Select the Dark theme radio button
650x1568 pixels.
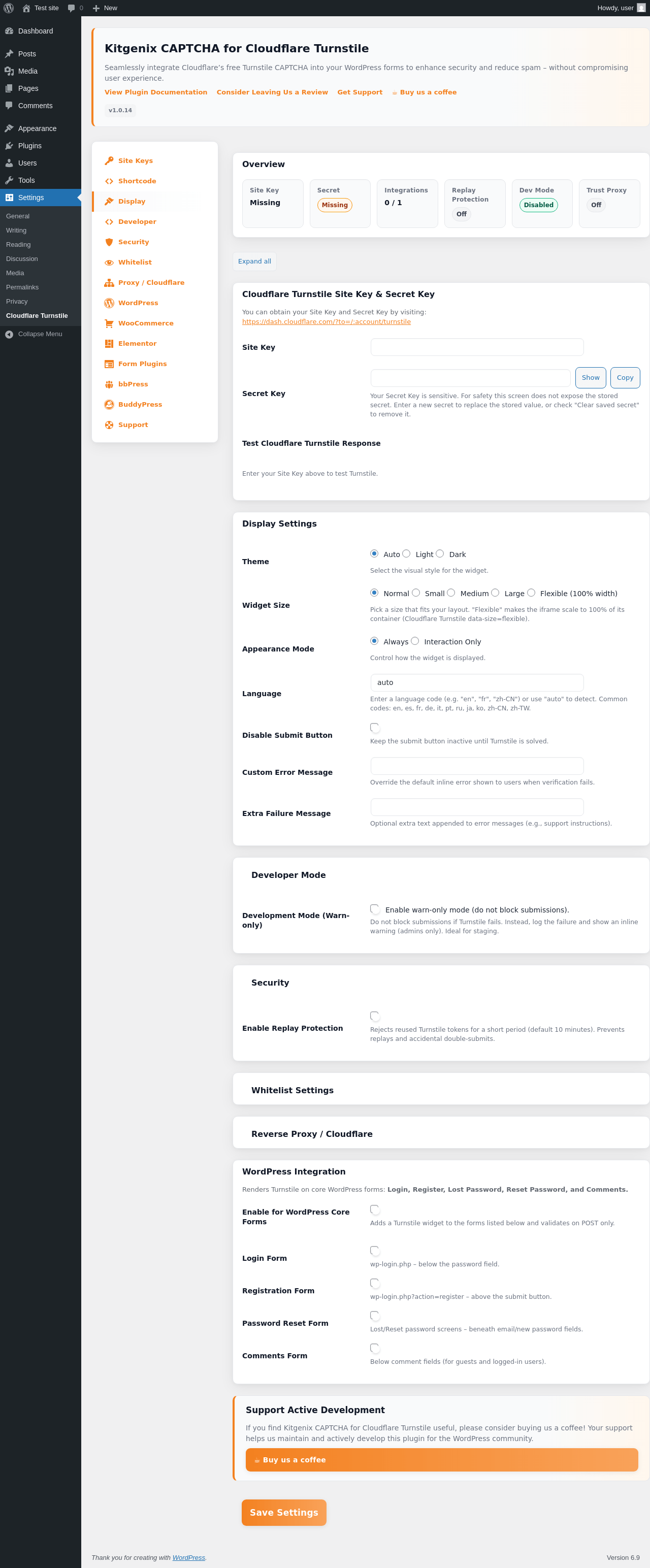[439, 554]
